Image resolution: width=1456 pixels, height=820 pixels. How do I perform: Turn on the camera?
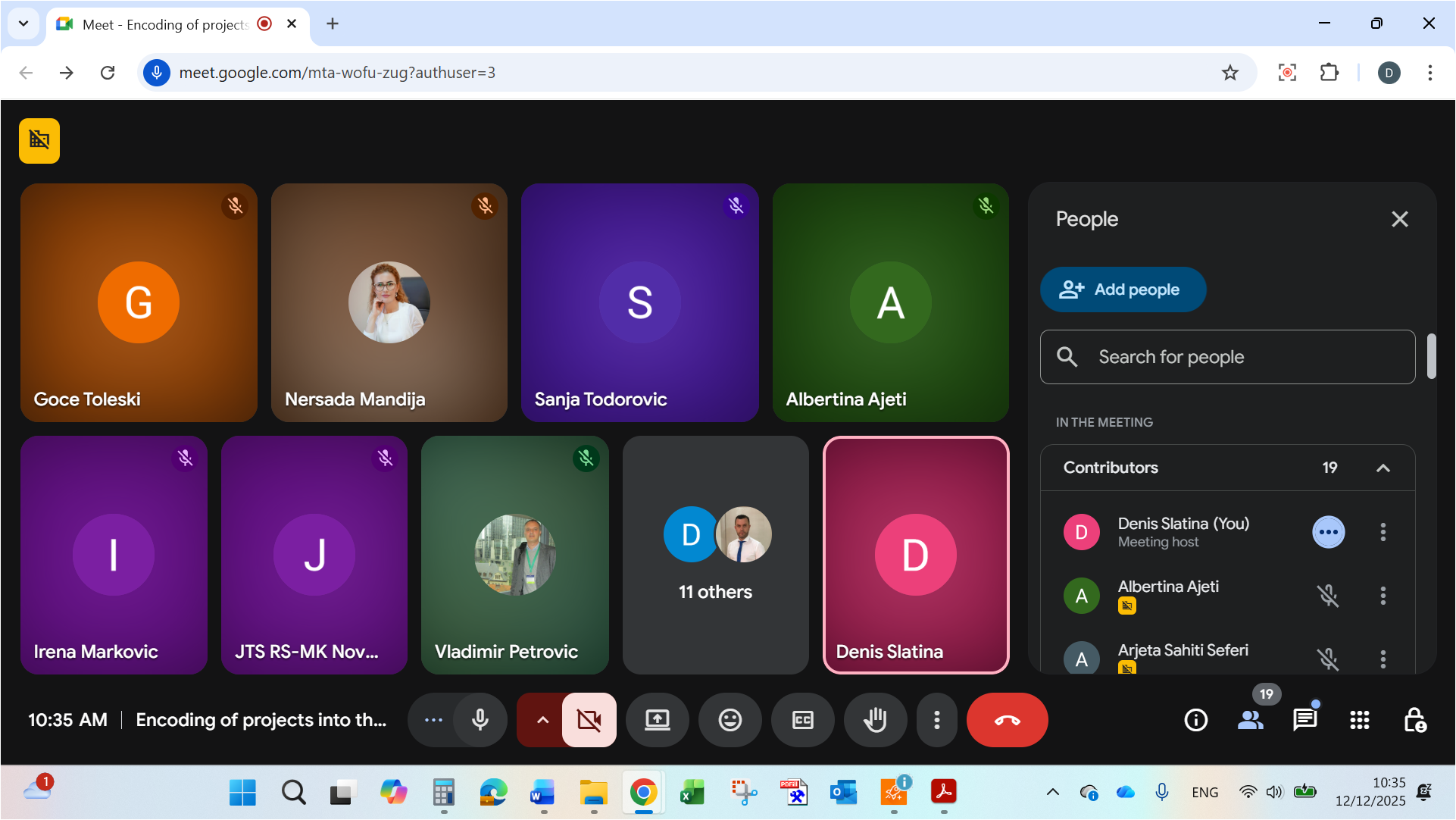pos(589,720)
